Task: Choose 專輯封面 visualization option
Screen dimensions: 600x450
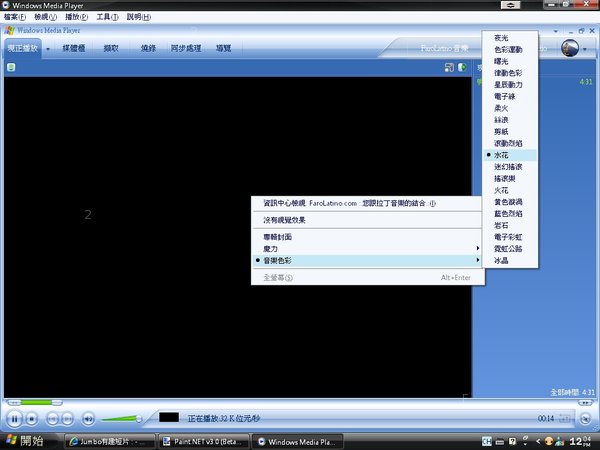Action: [x=367, y=237]
